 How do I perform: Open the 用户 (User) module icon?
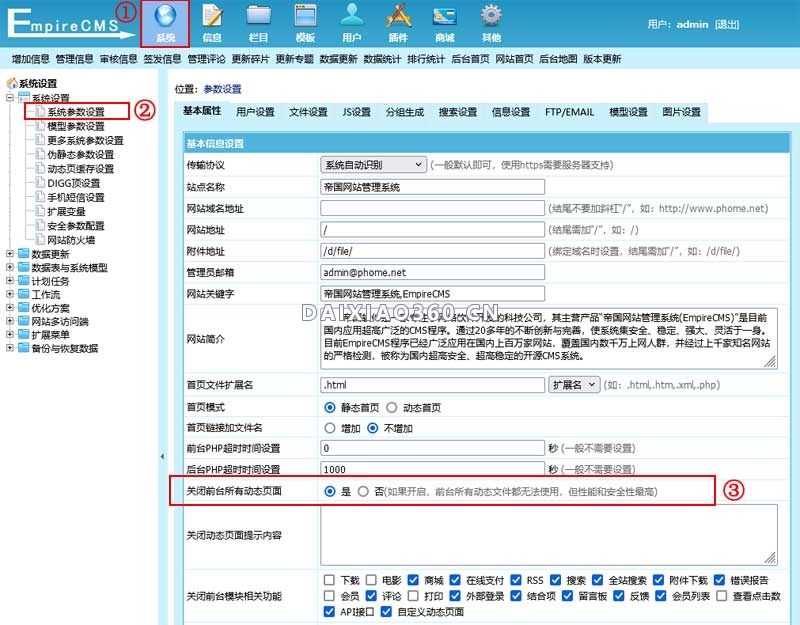coord(351,20)
